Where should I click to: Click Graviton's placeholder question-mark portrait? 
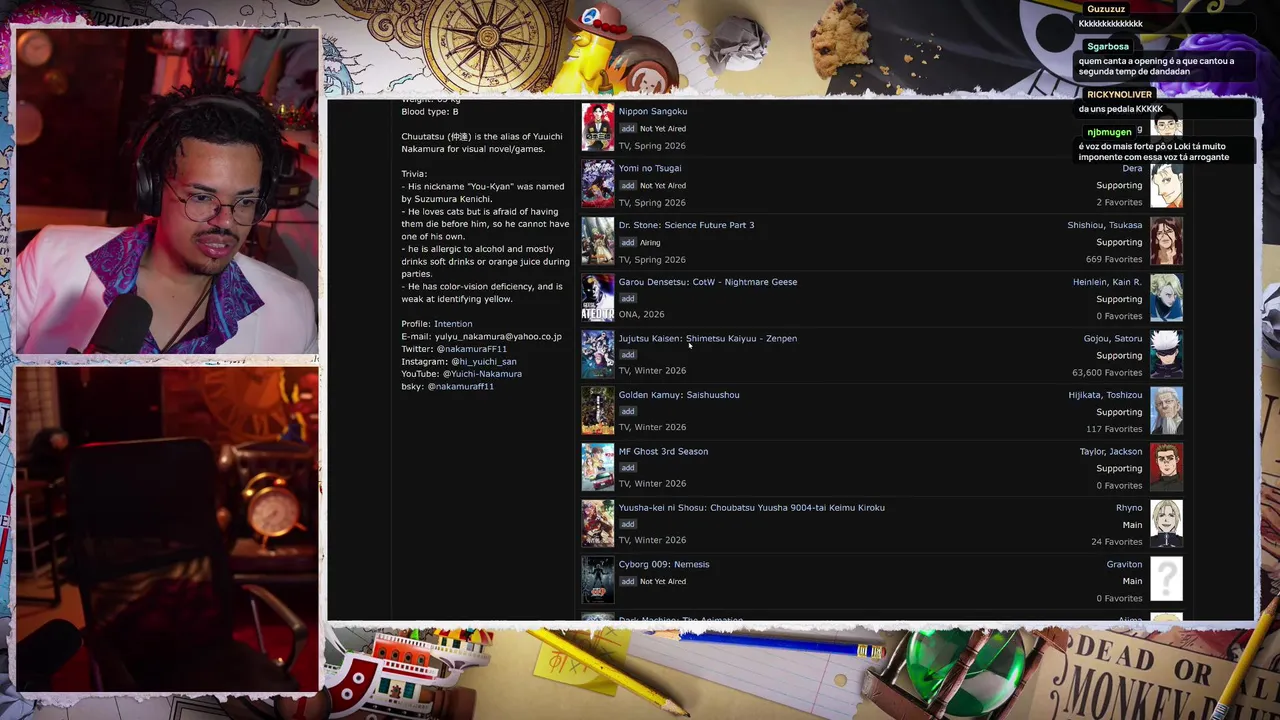coord(1166,580)
